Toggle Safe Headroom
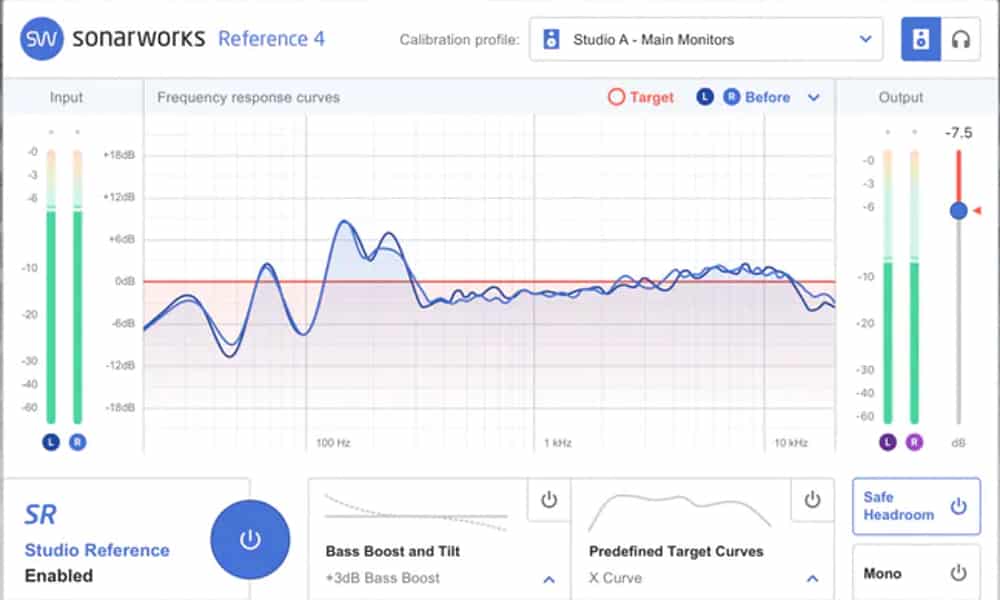The image size is (1000, 600). 916,506
